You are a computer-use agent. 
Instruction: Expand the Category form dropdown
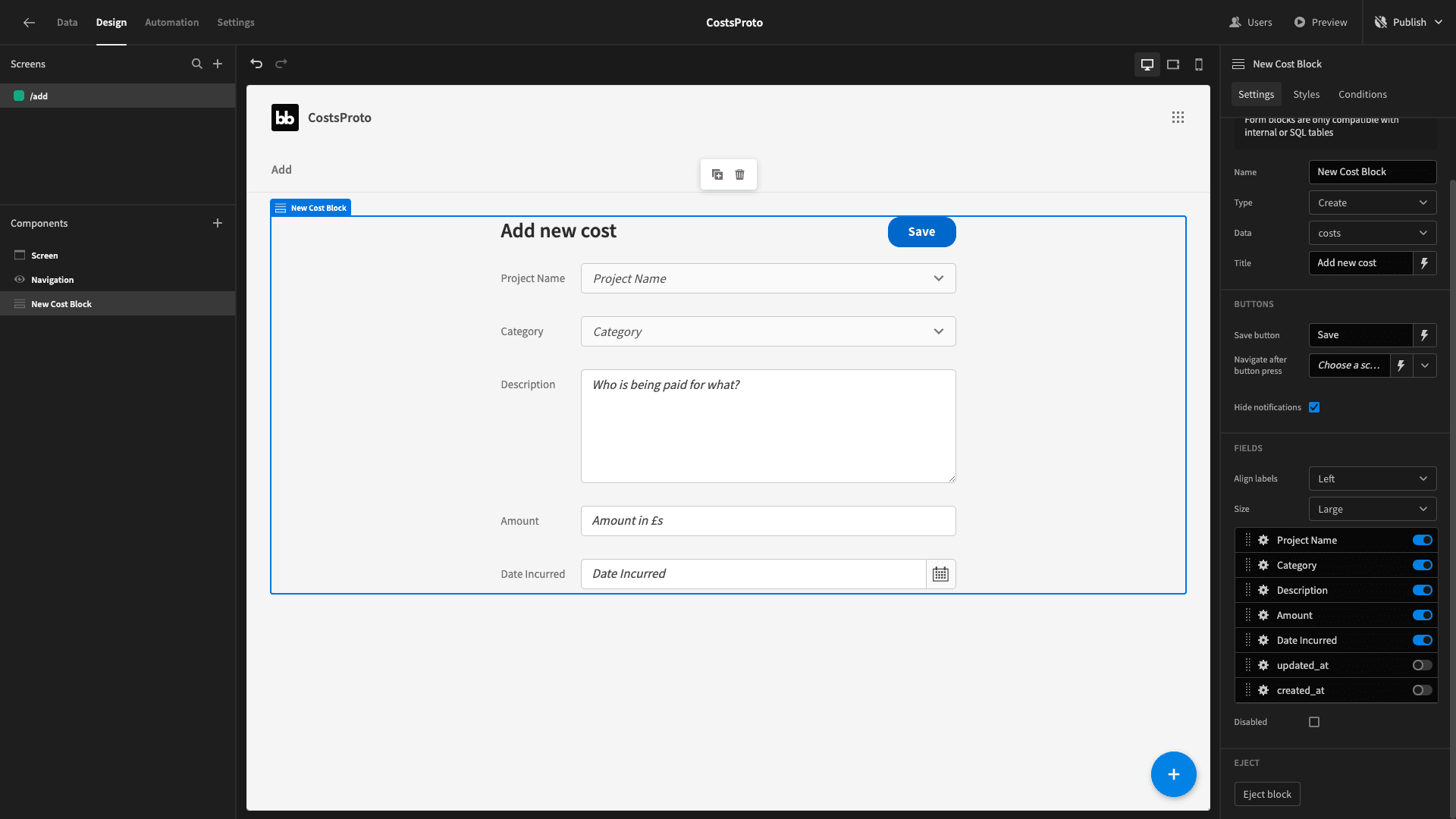(768, 331)
